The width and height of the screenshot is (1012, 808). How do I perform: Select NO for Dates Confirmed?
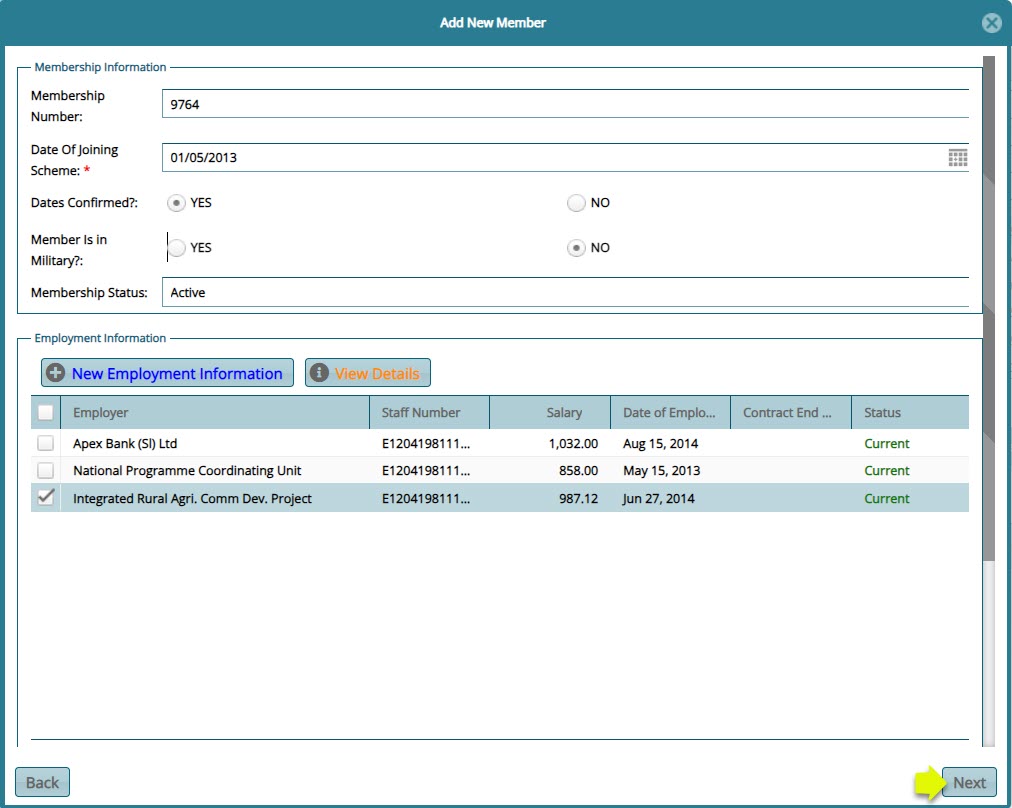click(576, 203)
